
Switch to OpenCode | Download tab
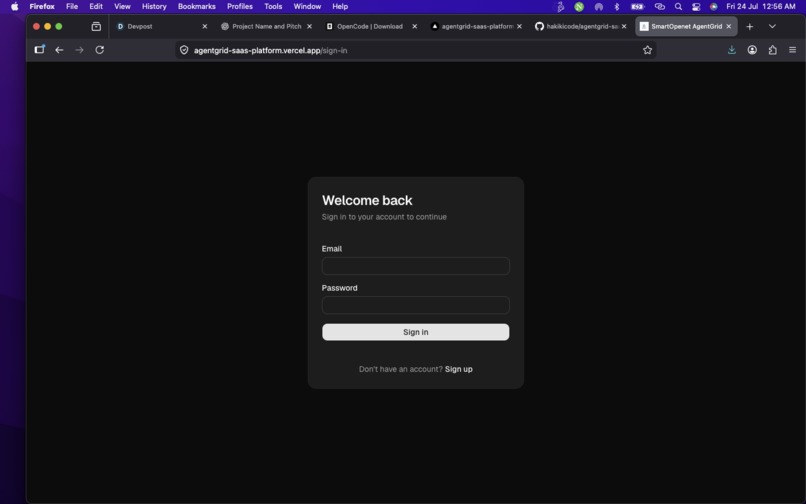pyautogui.click(x=371, y=26)
